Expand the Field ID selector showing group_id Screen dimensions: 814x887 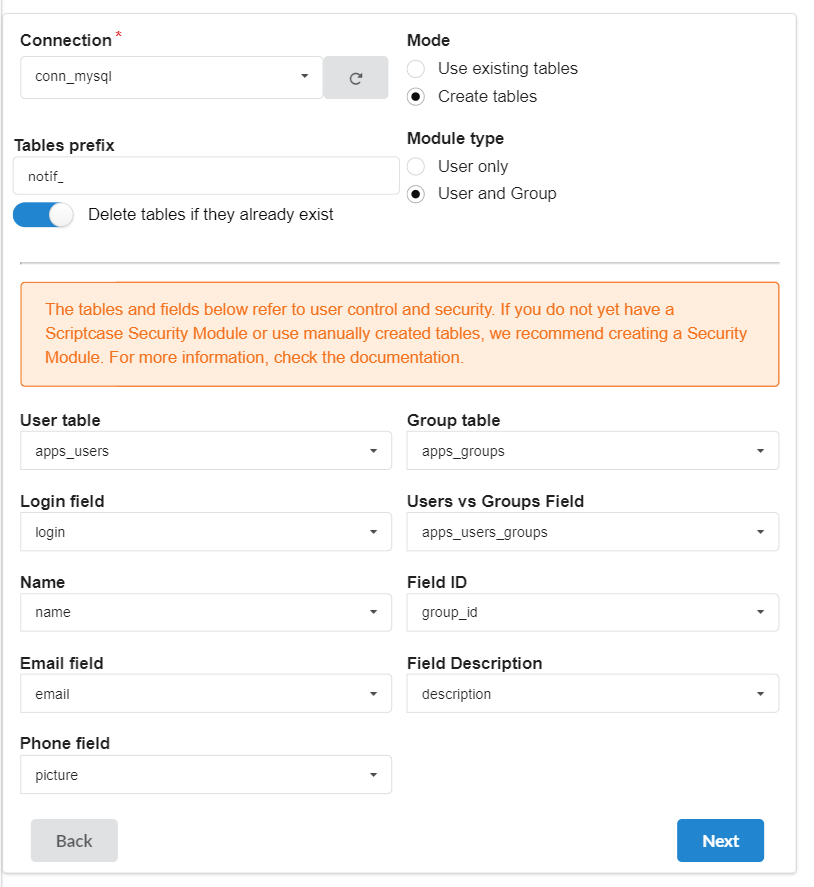(592, 612)
